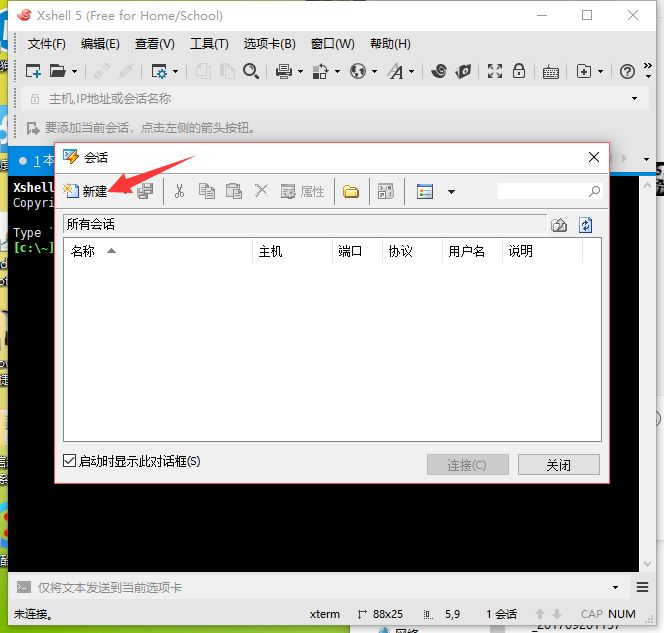Expand the toolbar overflow chevron
Viewport: 664px width, 633px height.
pyautogui.click(x=648, y=70)
